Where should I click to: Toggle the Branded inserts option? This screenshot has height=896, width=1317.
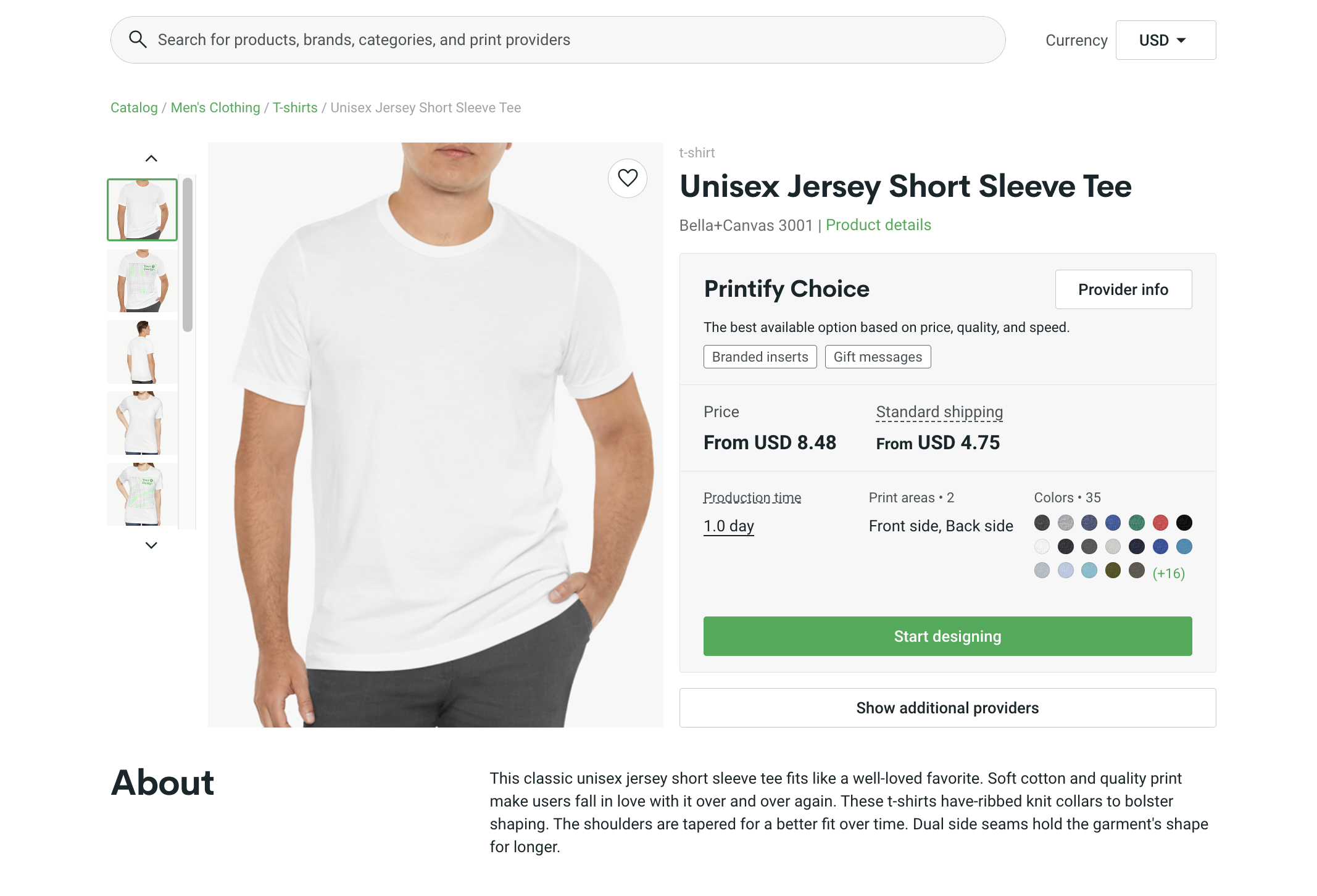pyautogui.click(x=759, y=356)
